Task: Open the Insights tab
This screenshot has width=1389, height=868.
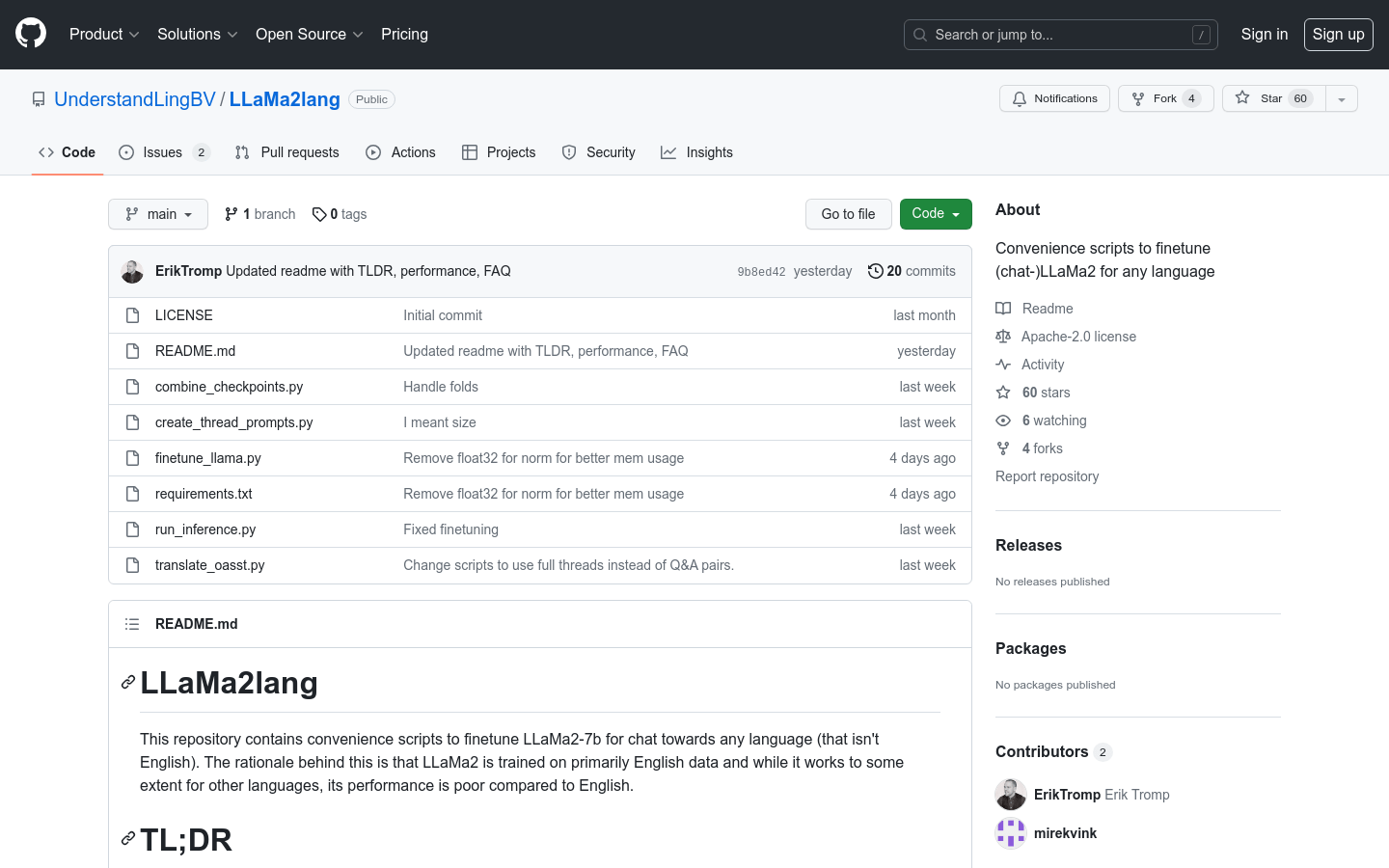Action: [x=696, y=152]
